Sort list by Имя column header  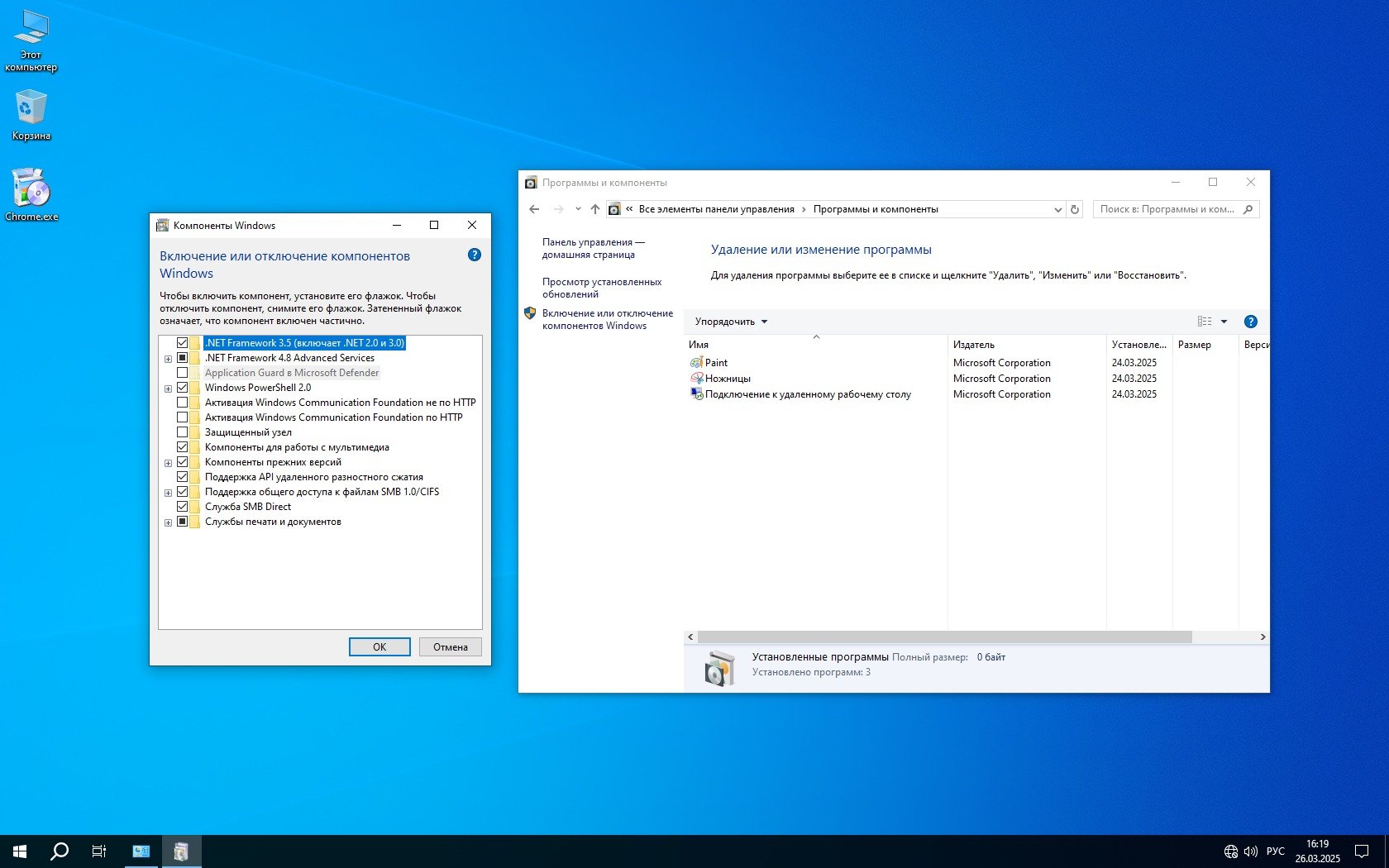pos(699,345)
